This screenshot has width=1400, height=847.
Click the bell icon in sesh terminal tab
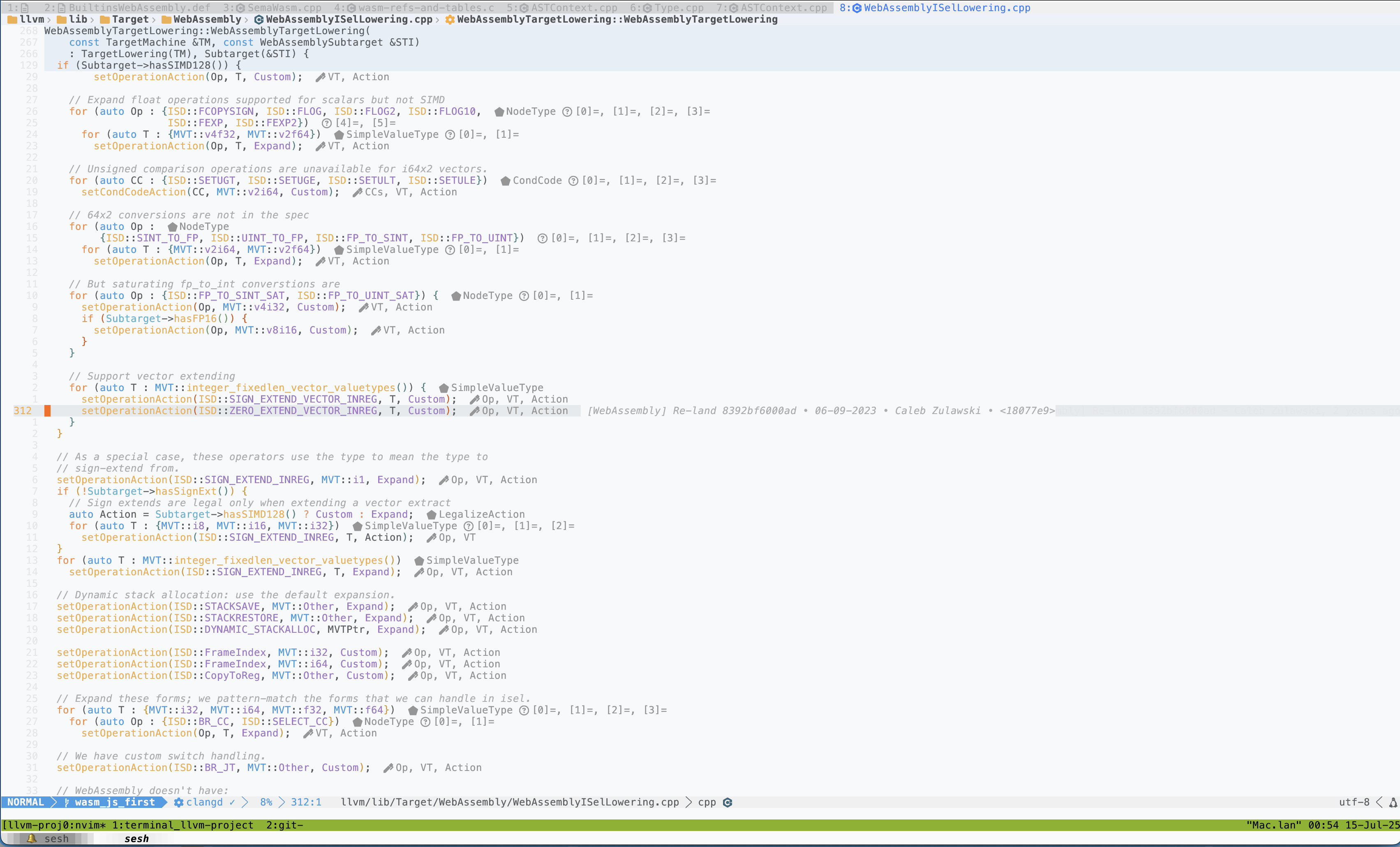pos(32,838)
